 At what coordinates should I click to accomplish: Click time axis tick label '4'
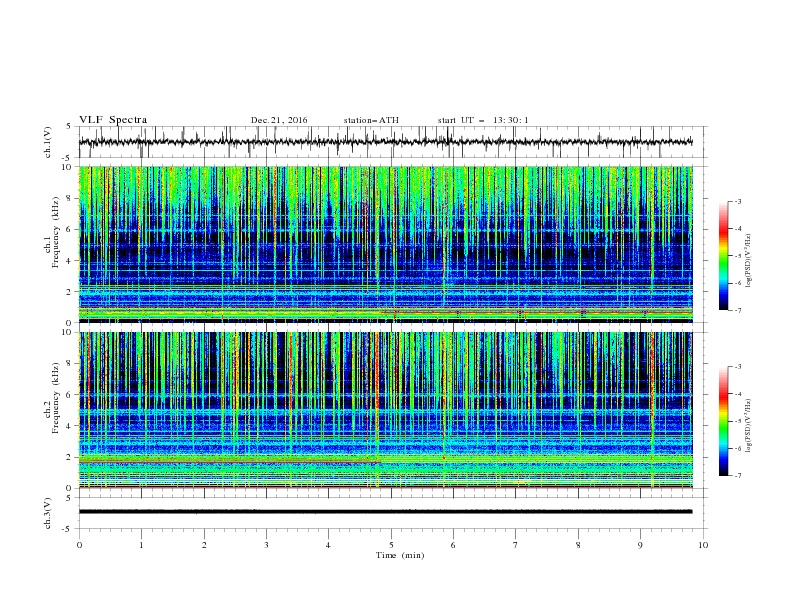coord(329,545)
